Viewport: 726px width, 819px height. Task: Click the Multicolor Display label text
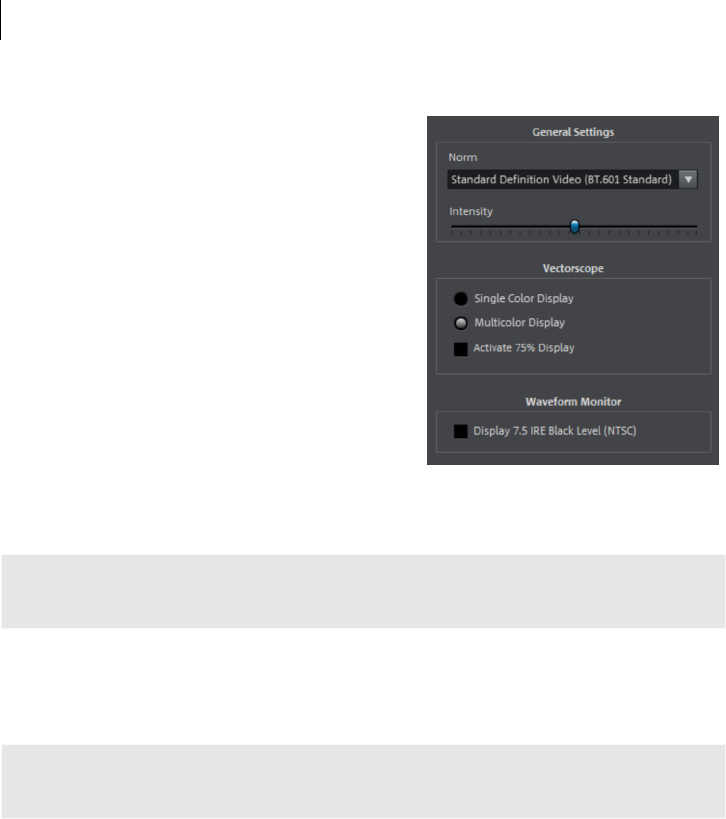pos(519,323)
